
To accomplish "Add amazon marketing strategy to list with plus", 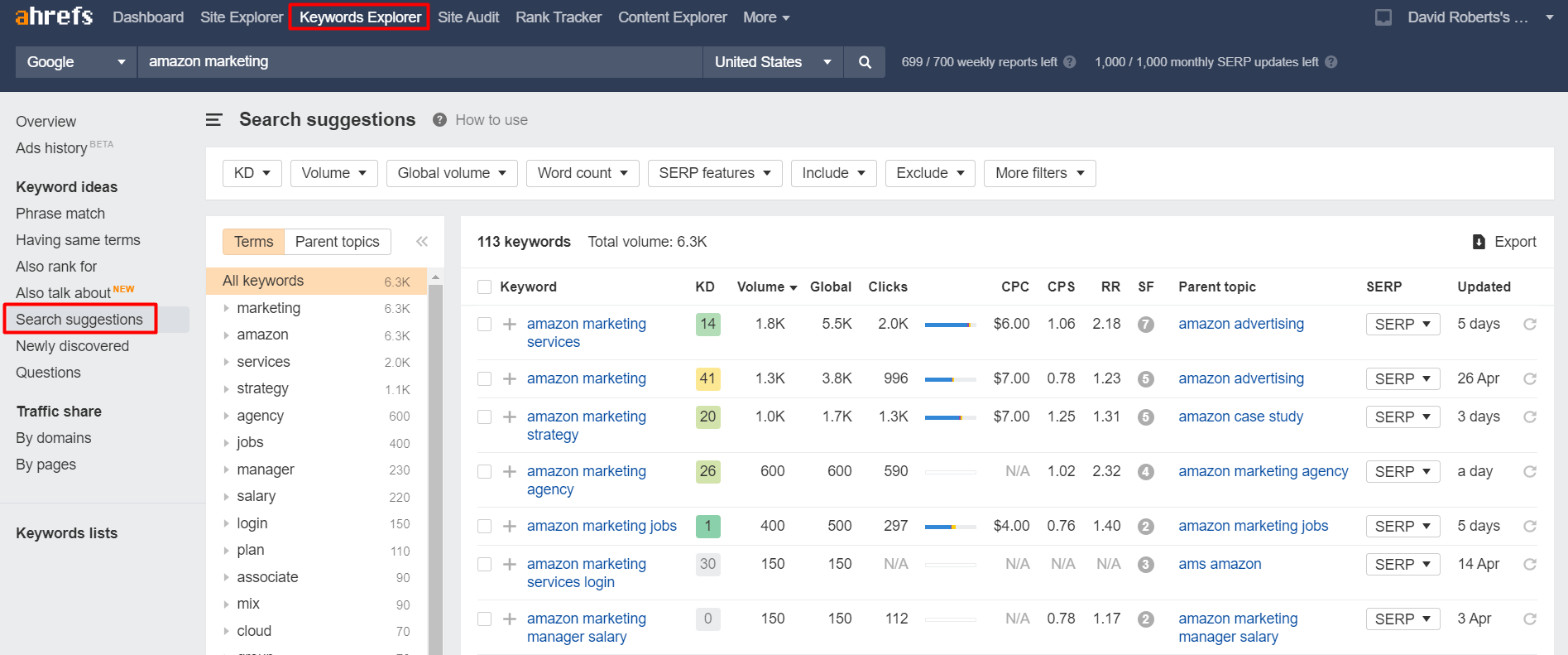I will (510, 417).
